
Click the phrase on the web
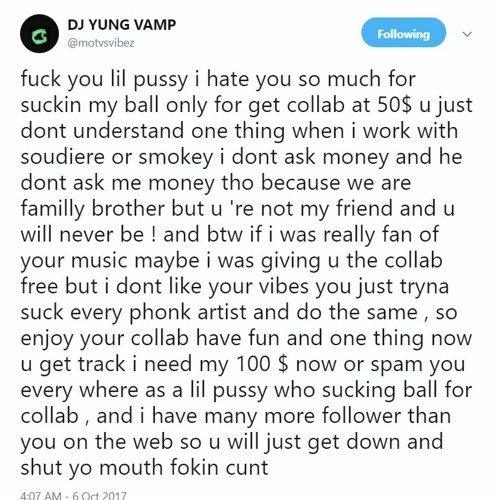point(118,442)
